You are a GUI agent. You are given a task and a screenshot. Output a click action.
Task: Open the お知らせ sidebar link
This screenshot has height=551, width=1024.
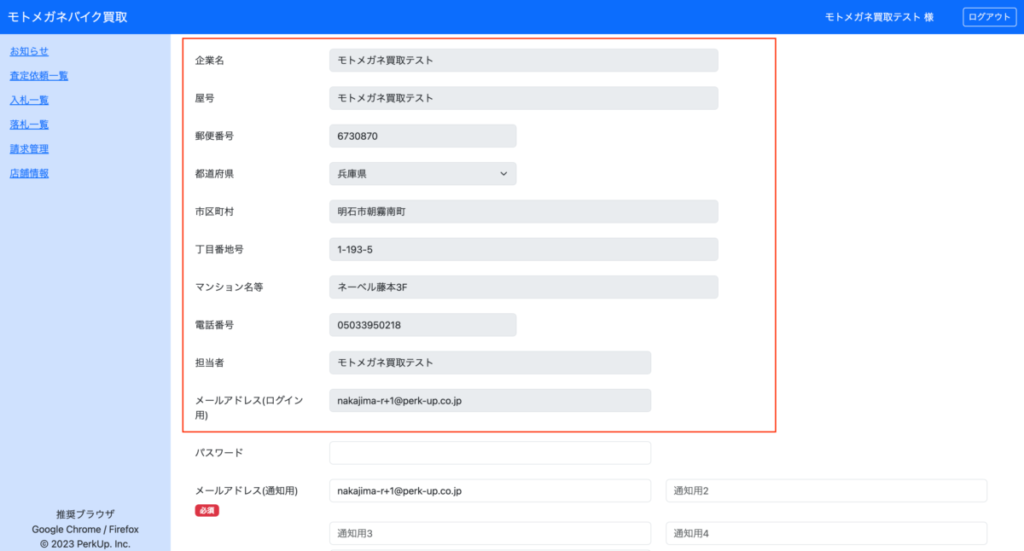click(x=29, y=51)
